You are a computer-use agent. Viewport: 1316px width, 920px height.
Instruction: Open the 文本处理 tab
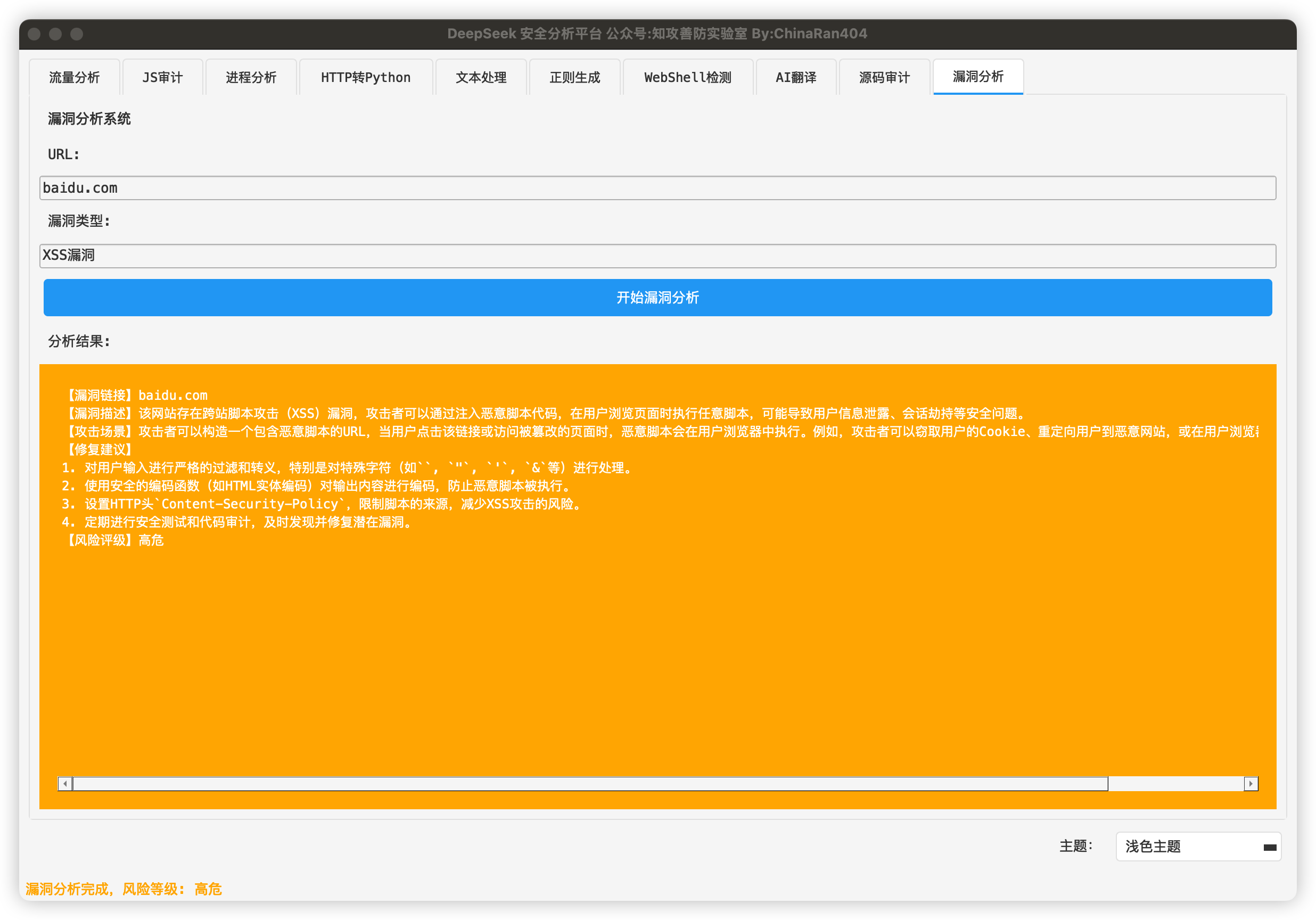481,77
